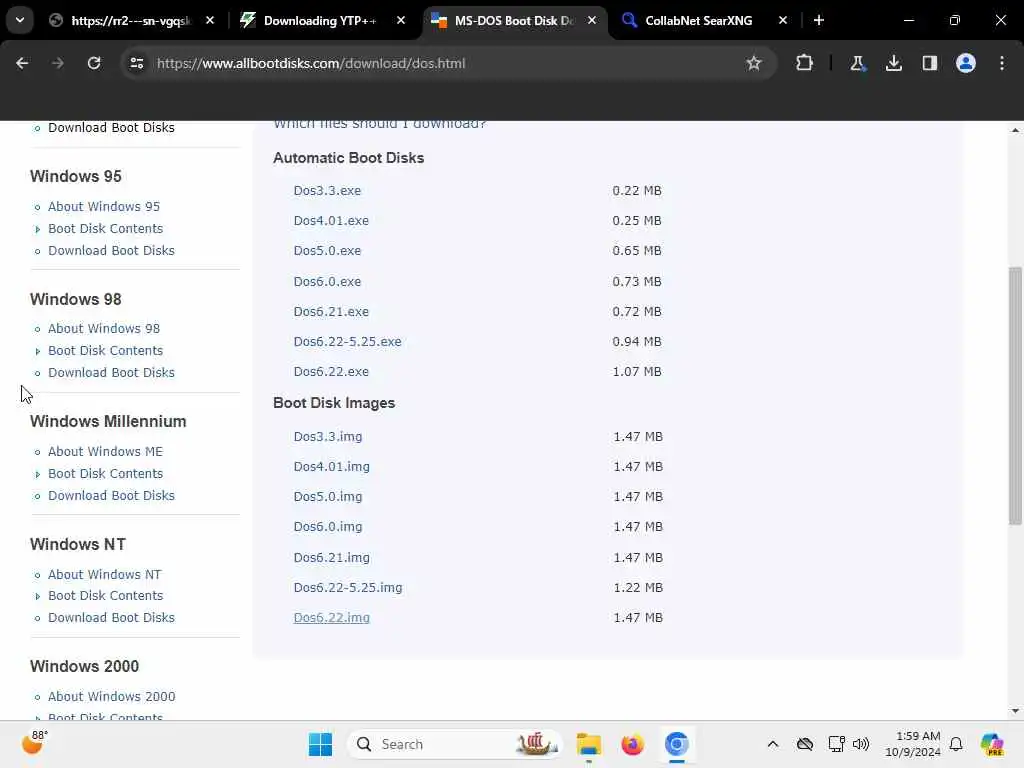Download Dos4.01.img
This screenshot has height=768, width=1024.
[332, 466]
